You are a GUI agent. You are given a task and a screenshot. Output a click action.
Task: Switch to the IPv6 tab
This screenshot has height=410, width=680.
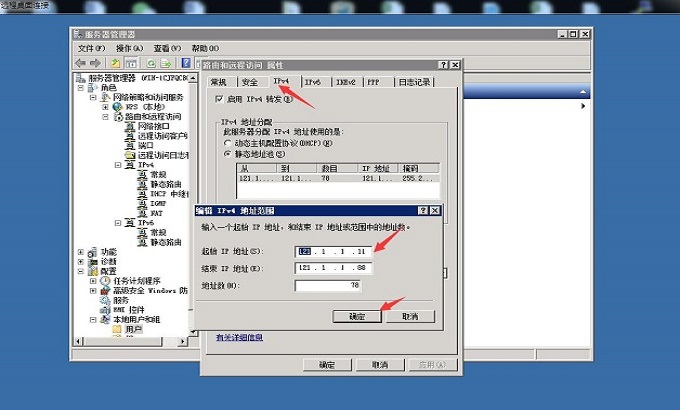point(312,81)
